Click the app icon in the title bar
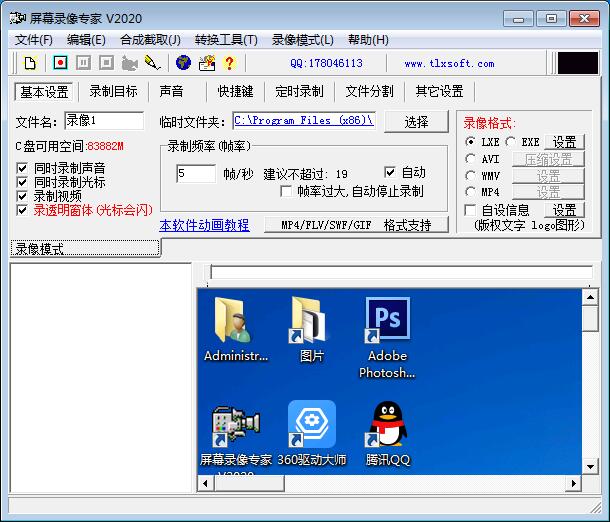The image size is (610, 522). (17, 18)
